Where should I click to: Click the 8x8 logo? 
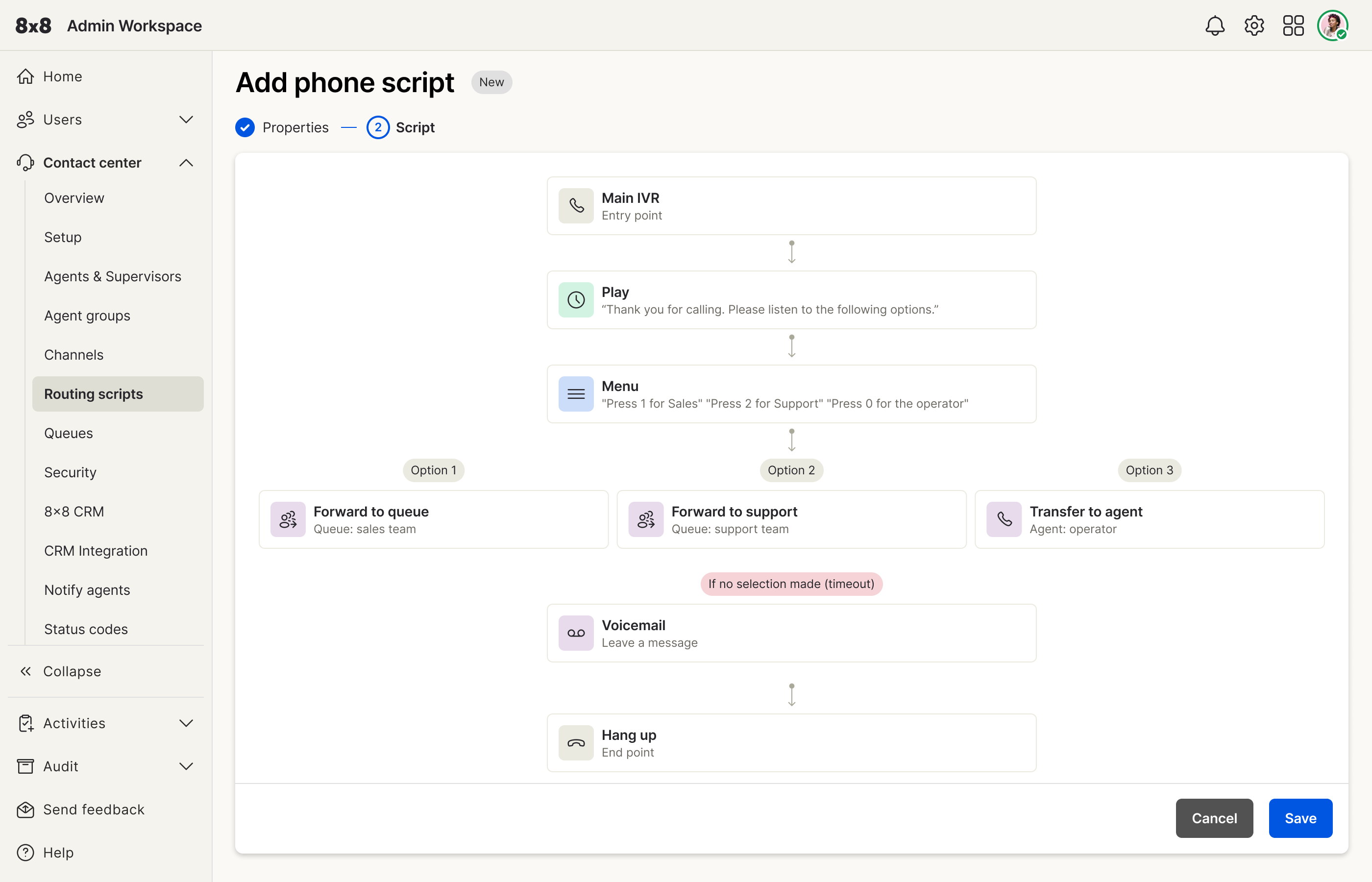33,26
